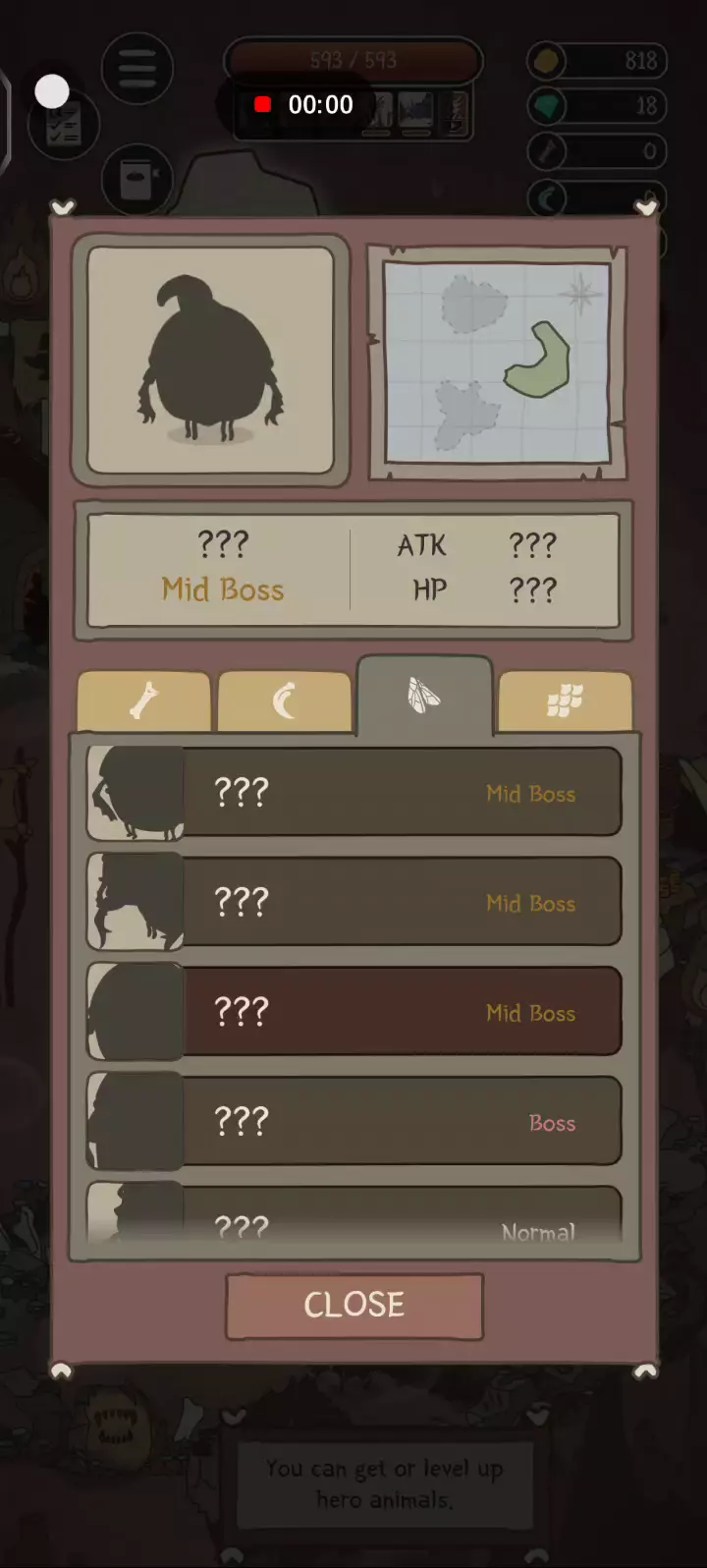The width and height of the screenshot is (707, 1568).
Task: Select the Boss entry in the list
Action: tap(353, 1122)
